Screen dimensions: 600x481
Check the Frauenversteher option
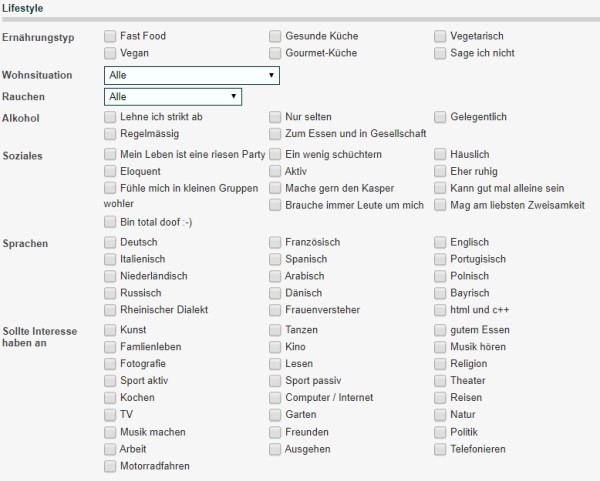tap(275, 310)
